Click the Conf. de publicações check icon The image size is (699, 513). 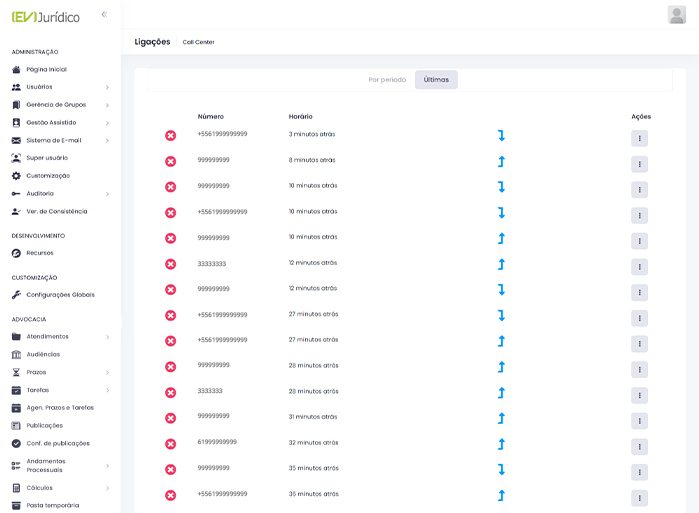point(16,443)
